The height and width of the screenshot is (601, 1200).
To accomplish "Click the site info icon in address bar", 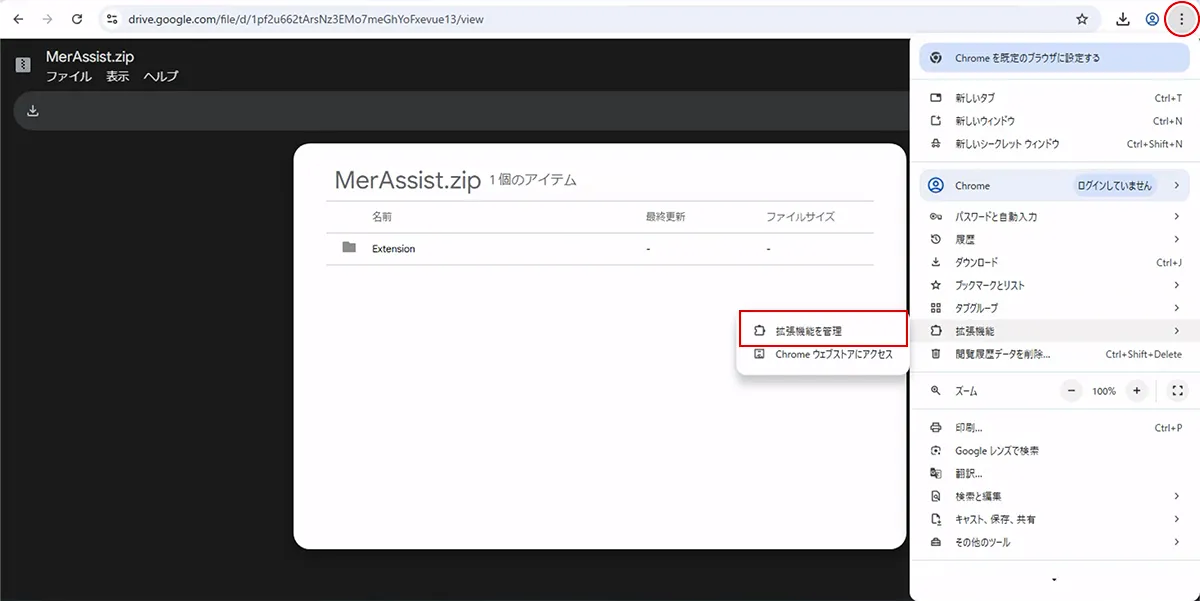I will coord(113,19).
